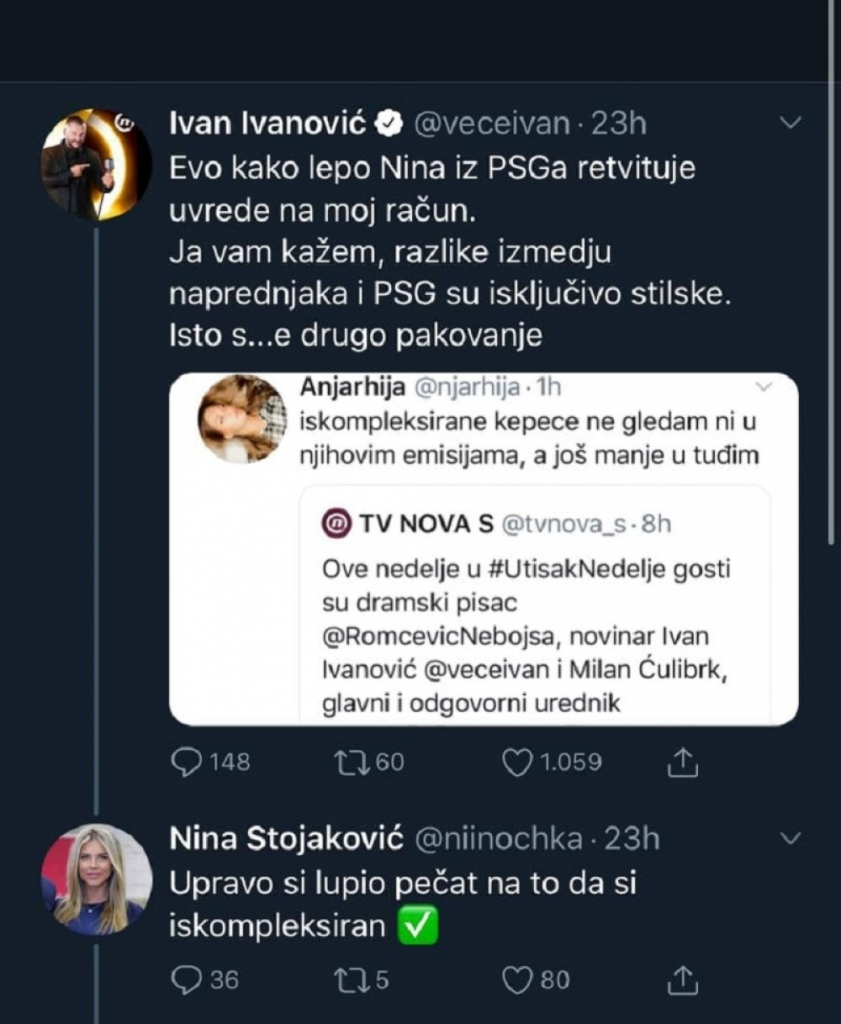Open Anjarhija's avatar in quoted tweet
This screenshot has height=1024, width=841.
(242, 419)
